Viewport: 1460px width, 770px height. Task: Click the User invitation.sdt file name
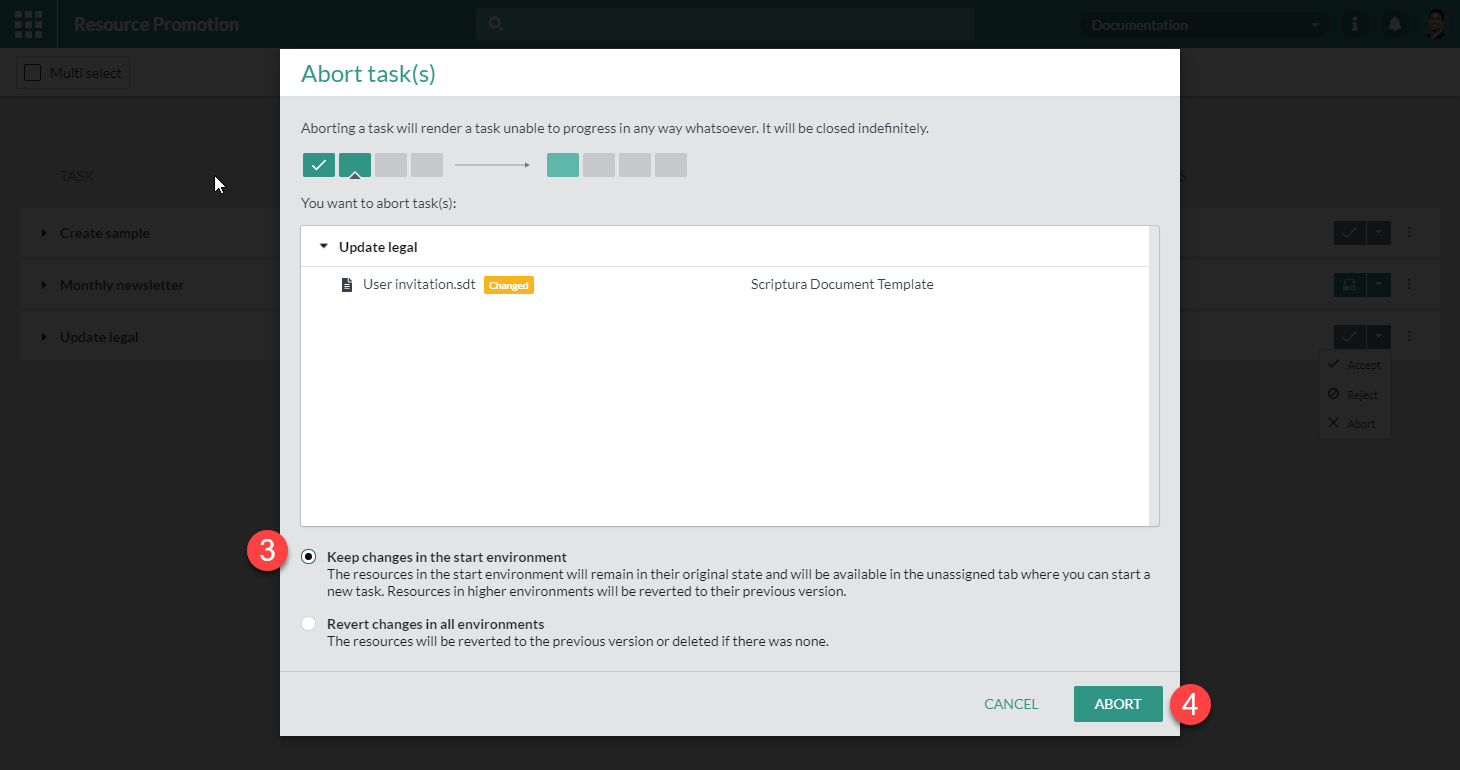click(419, 285)
